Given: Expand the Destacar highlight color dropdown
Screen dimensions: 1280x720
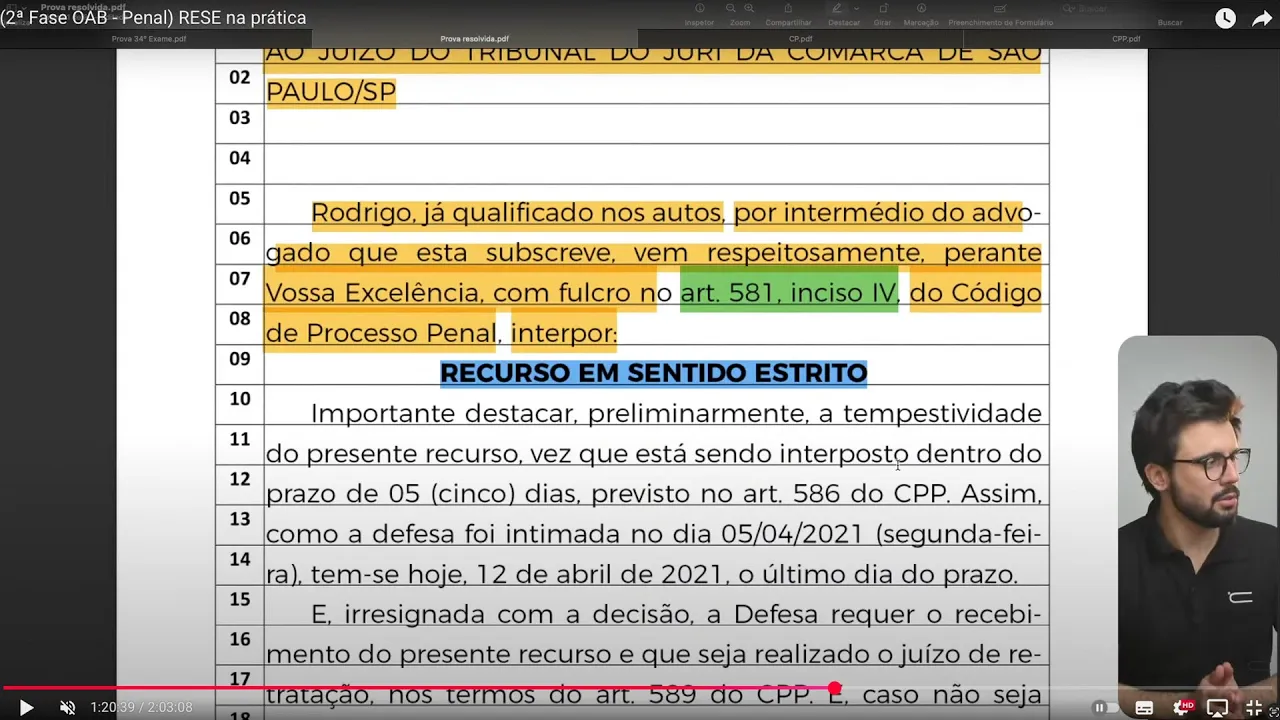Looking at the screenshot, I should click(x=856, y=9).
